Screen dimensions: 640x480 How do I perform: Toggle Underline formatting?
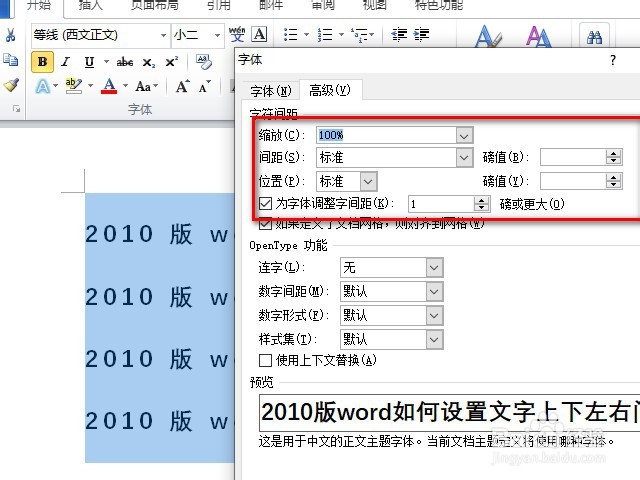point(89,62)
